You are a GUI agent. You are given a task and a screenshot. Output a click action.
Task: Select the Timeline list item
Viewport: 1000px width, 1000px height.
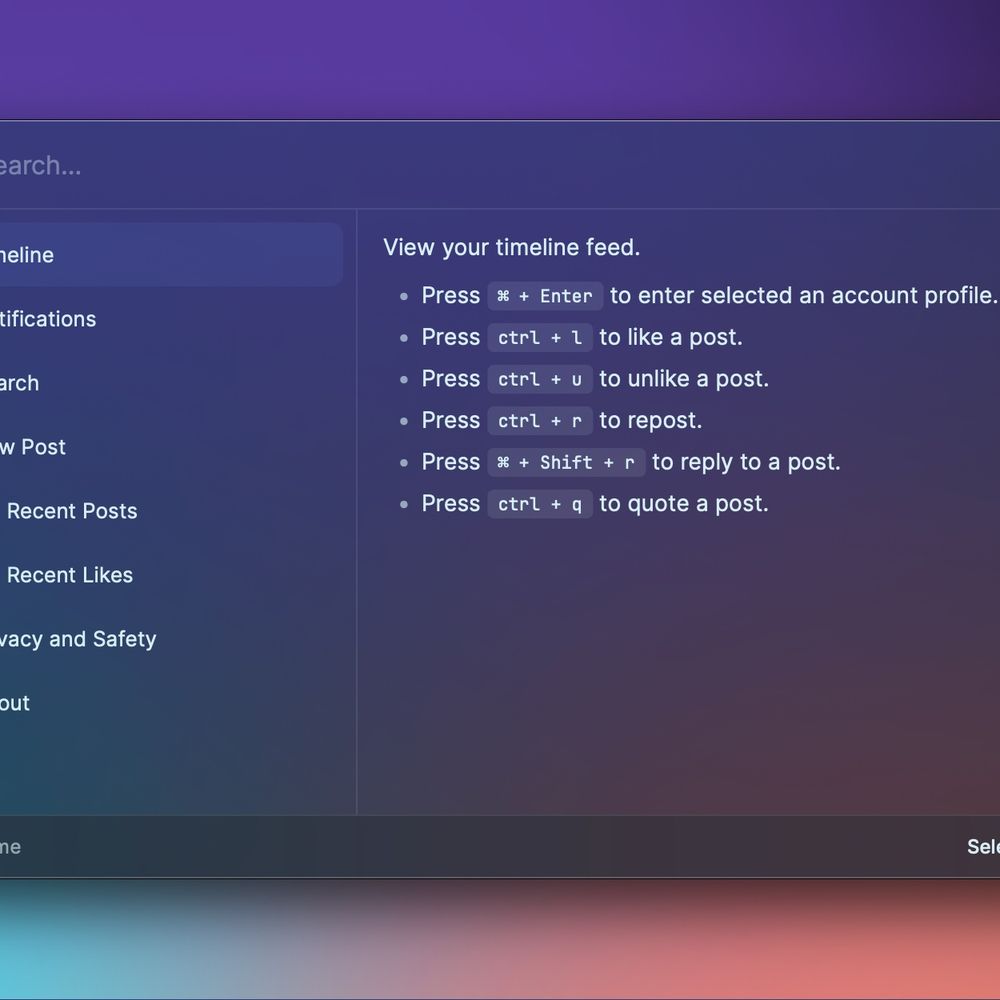click(171, 254)
